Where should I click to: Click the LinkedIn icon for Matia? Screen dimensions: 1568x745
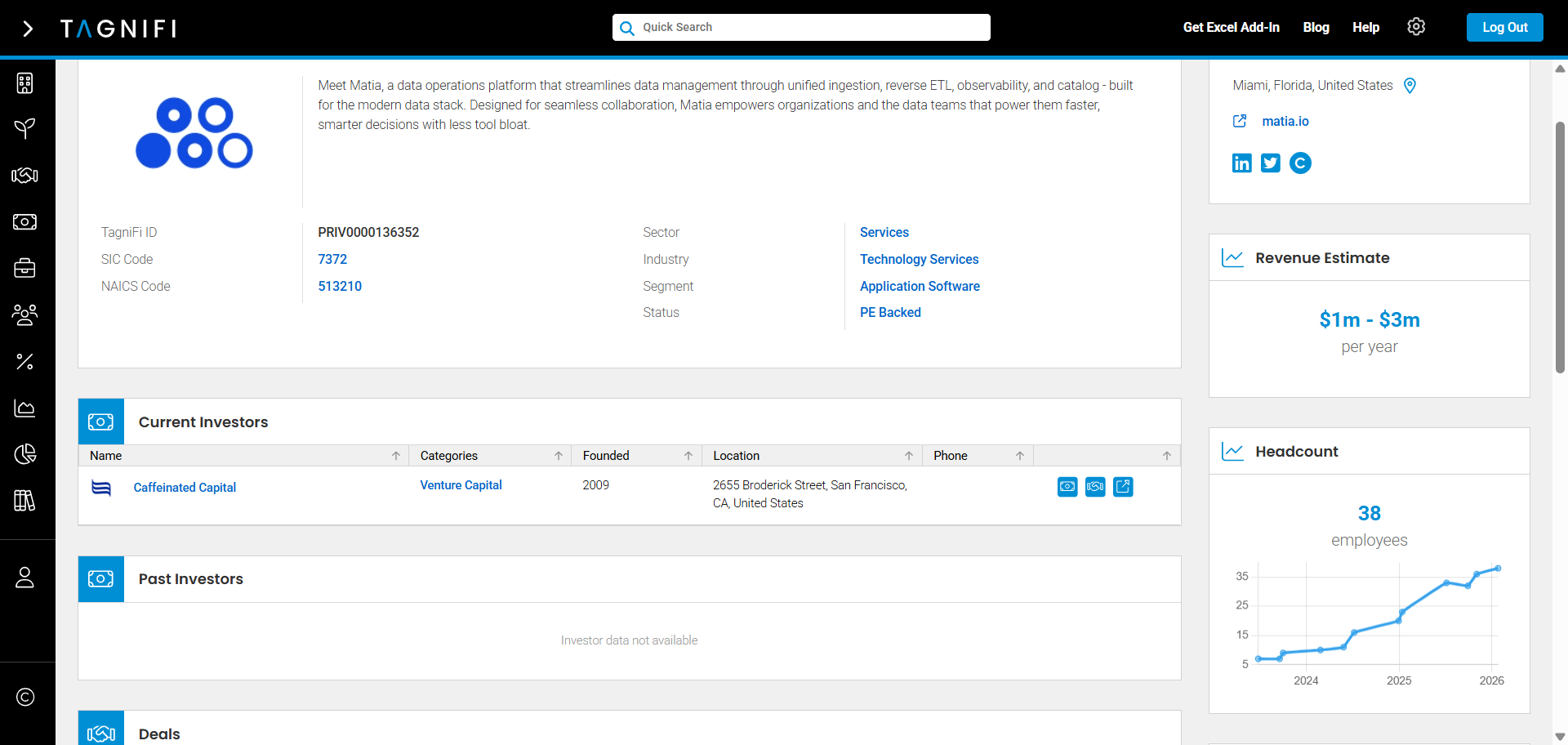[1241, 163]
